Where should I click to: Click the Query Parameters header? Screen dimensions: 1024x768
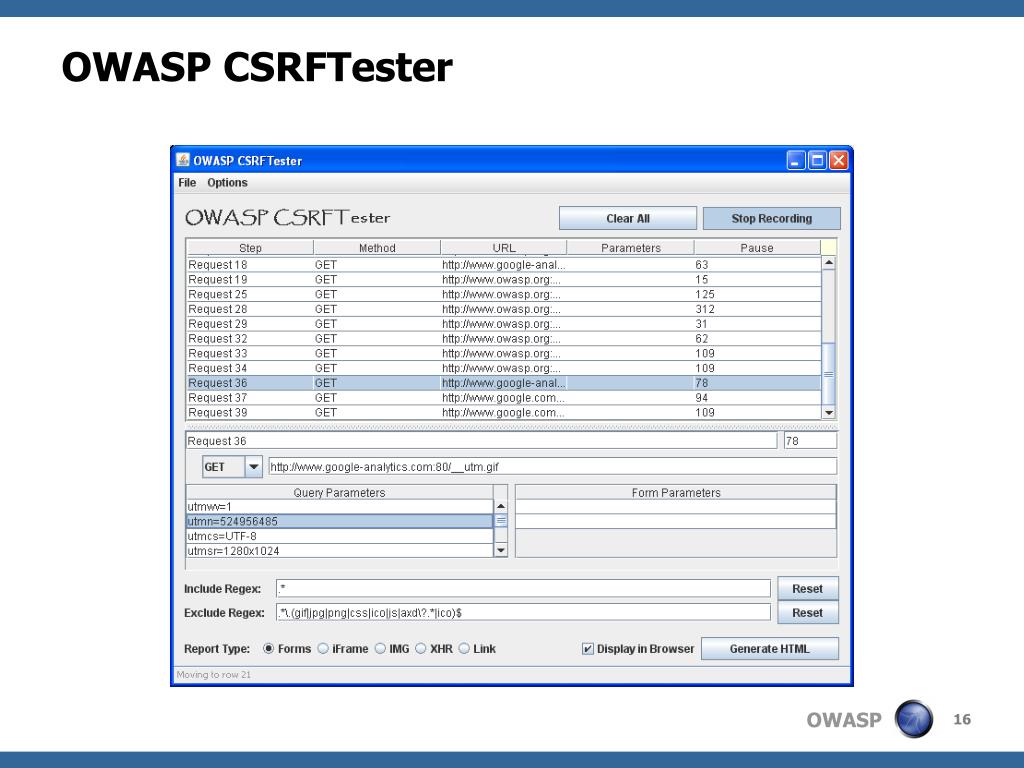(340, 493)
